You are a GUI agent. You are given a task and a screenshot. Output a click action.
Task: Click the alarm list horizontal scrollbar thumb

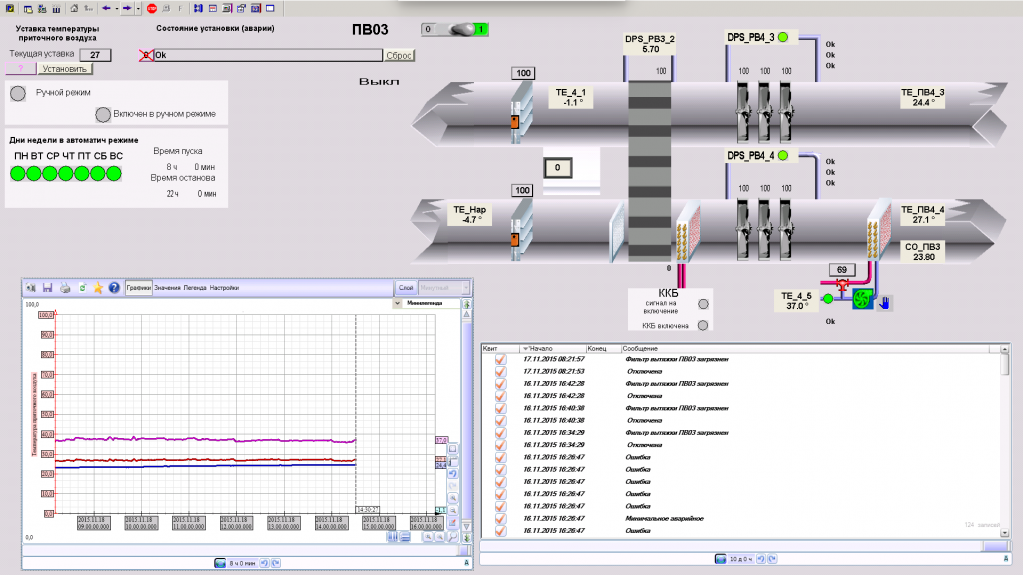[995, 546]
